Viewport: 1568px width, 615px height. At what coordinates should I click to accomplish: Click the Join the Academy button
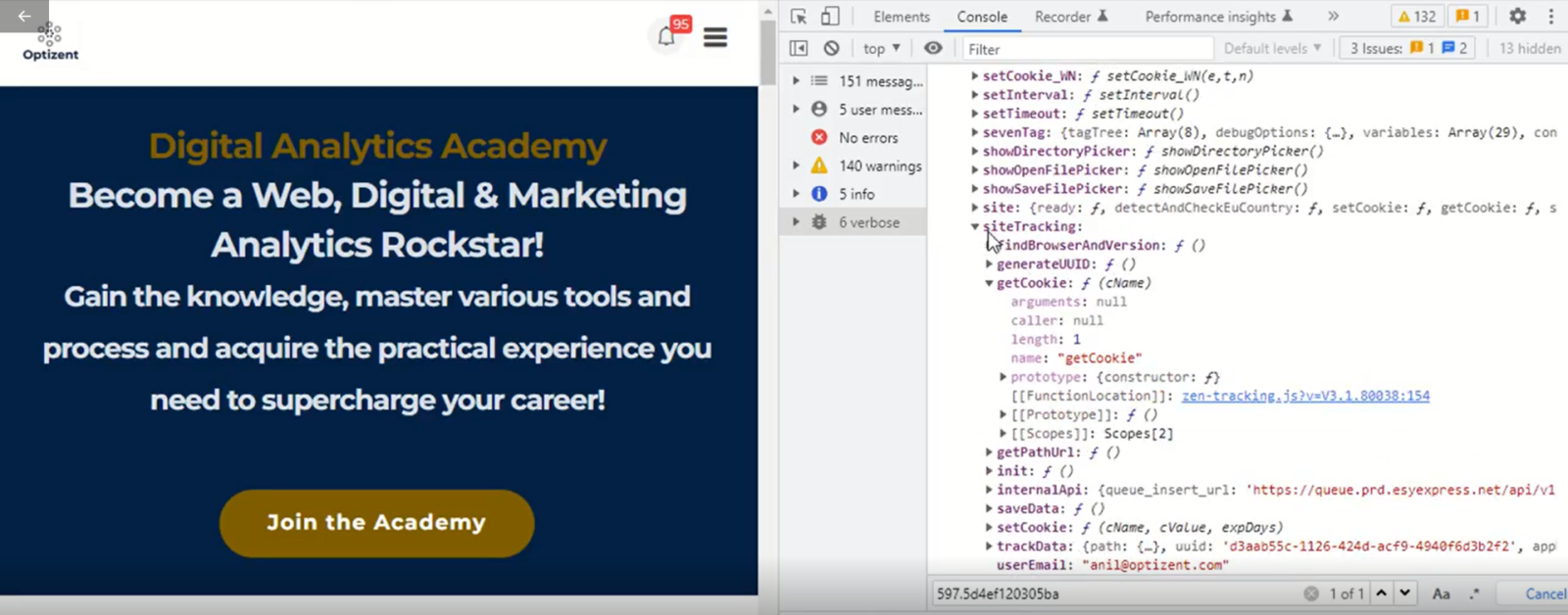(x=376, y=523)
